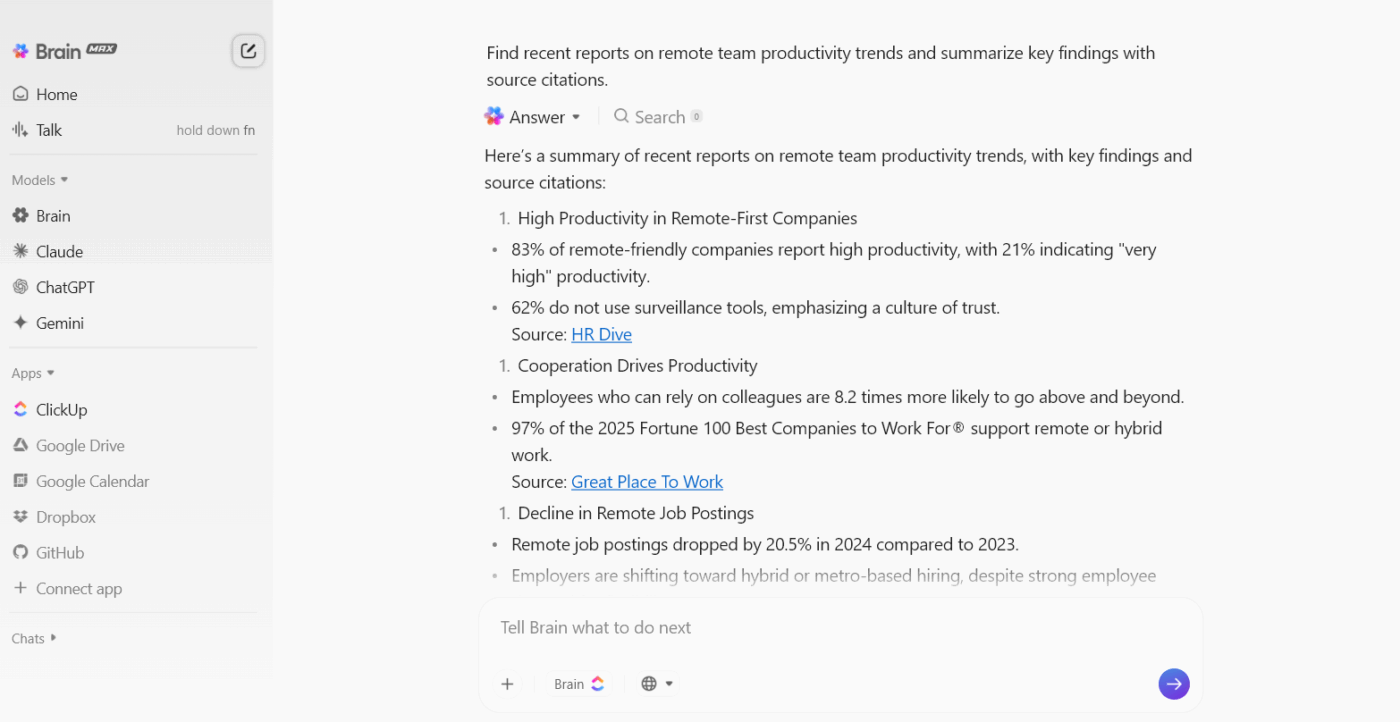Open the Great Place To Work link
This screenshot has height=722, width=1400.
point(646,482)
